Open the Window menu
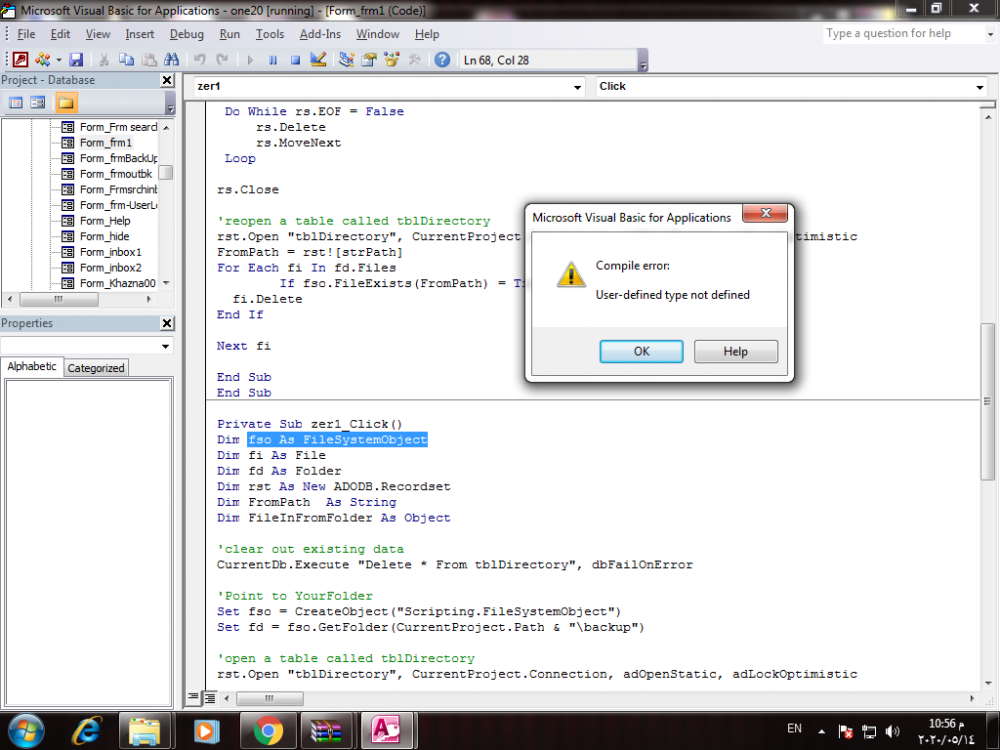 click(378, 34)
